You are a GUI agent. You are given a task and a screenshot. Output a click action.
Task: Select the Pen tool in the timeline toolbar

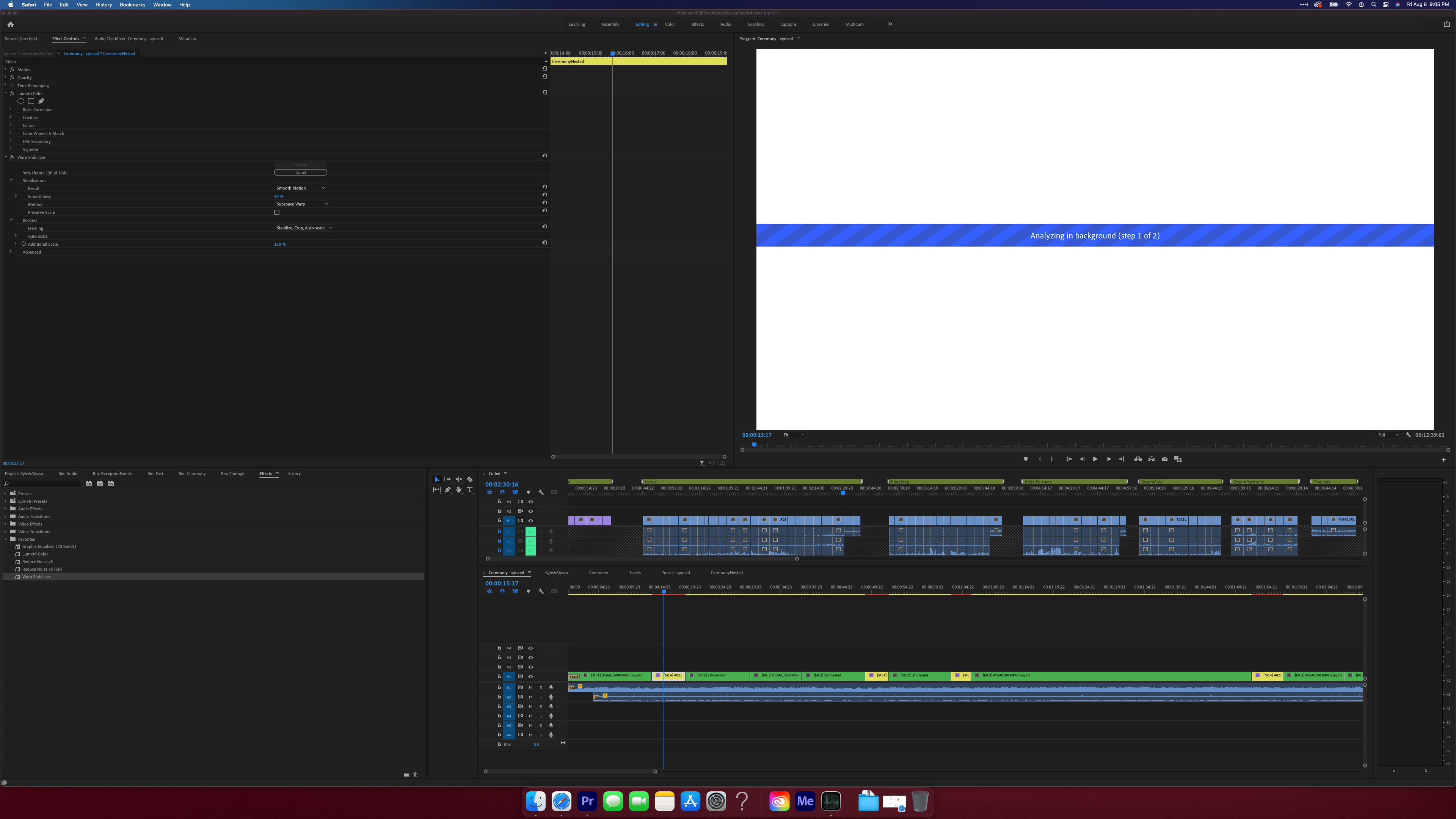coord(447,490)
